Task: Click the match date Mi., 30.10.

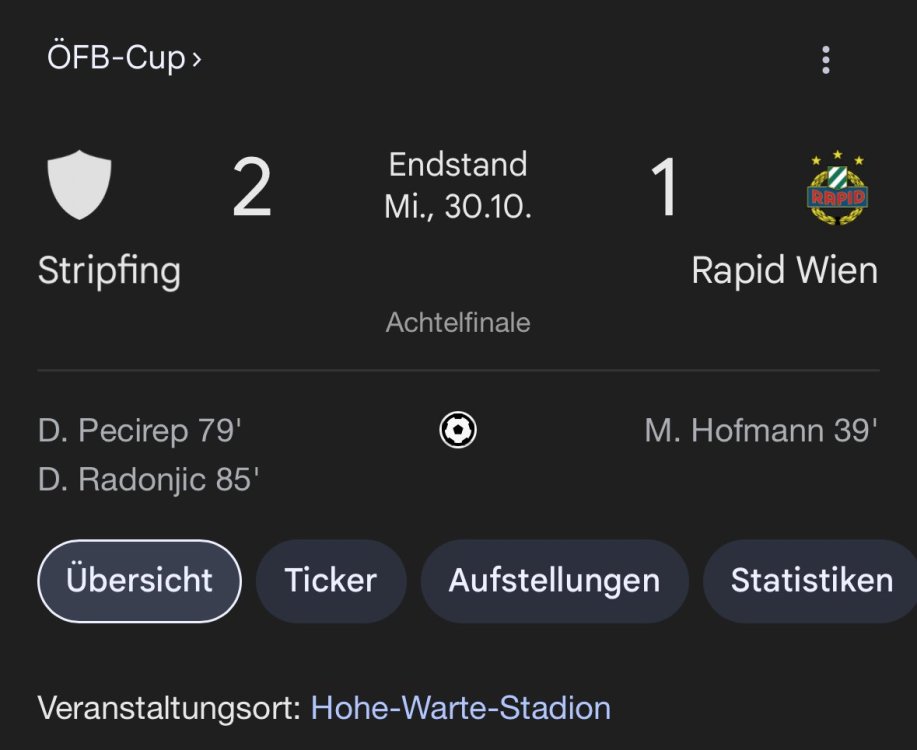Action: point(458,206)
